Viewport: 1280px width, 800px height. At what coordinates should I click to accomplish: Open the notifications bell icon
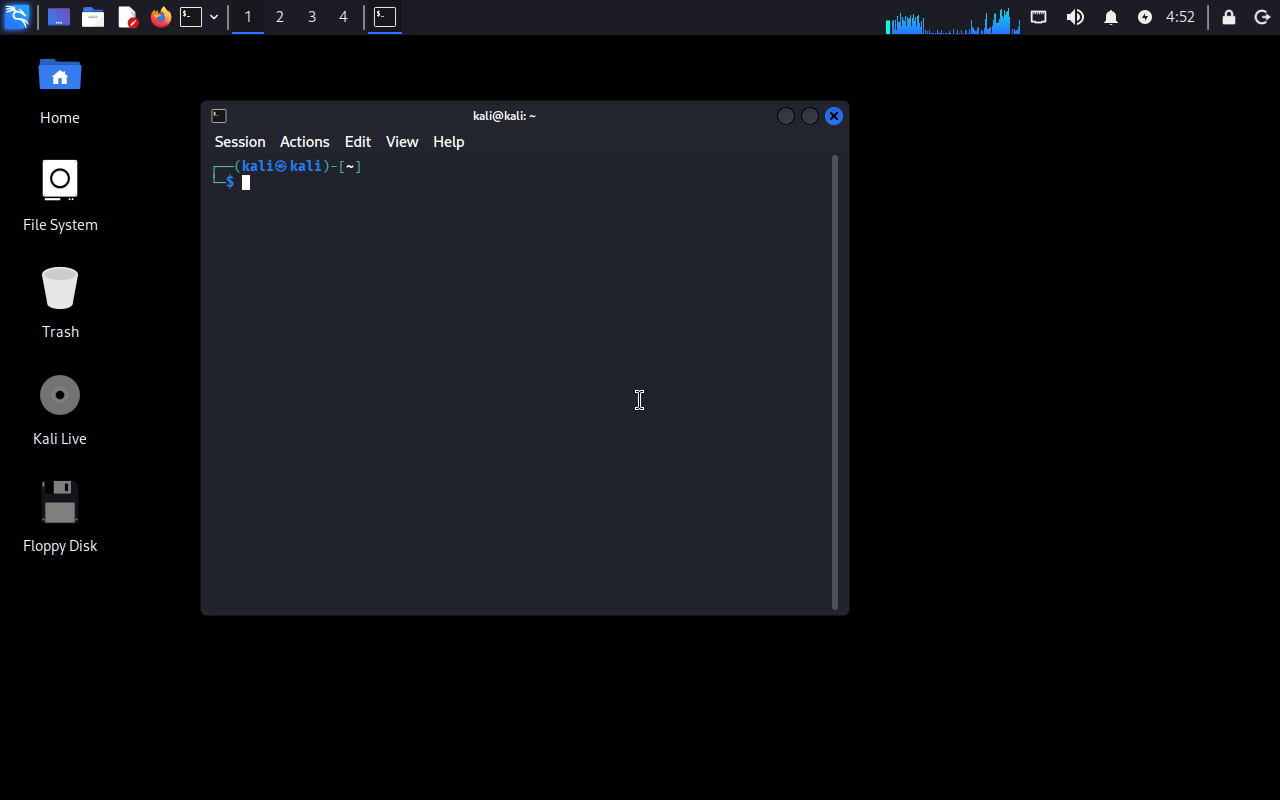click(1110, 17)
